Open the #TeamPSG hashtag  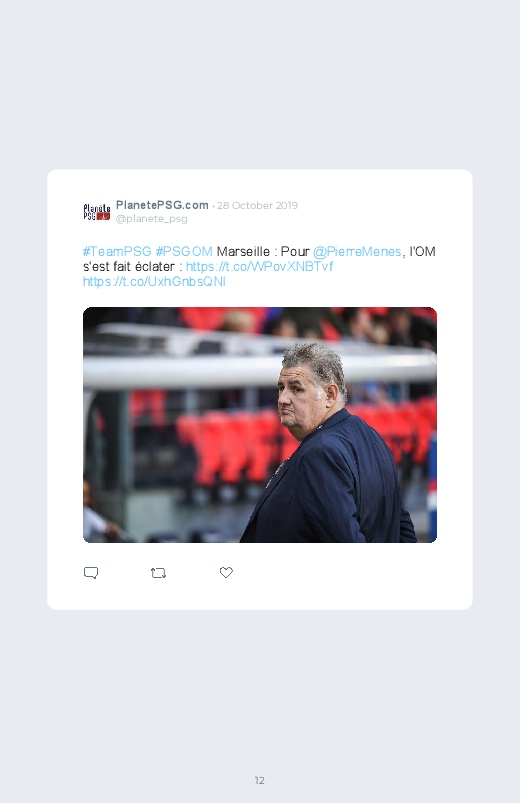[117, 251]
